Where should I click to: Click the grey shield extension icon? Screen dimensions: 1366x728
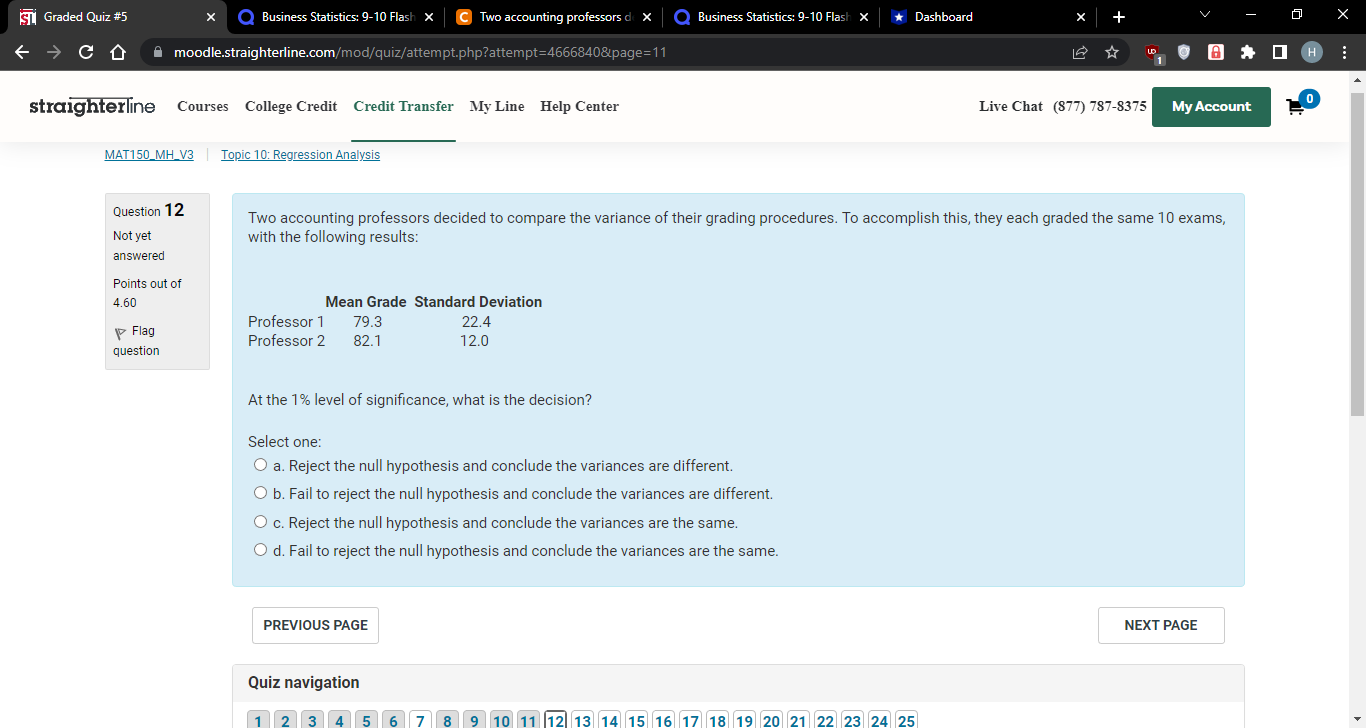(x=1184, y=52)
